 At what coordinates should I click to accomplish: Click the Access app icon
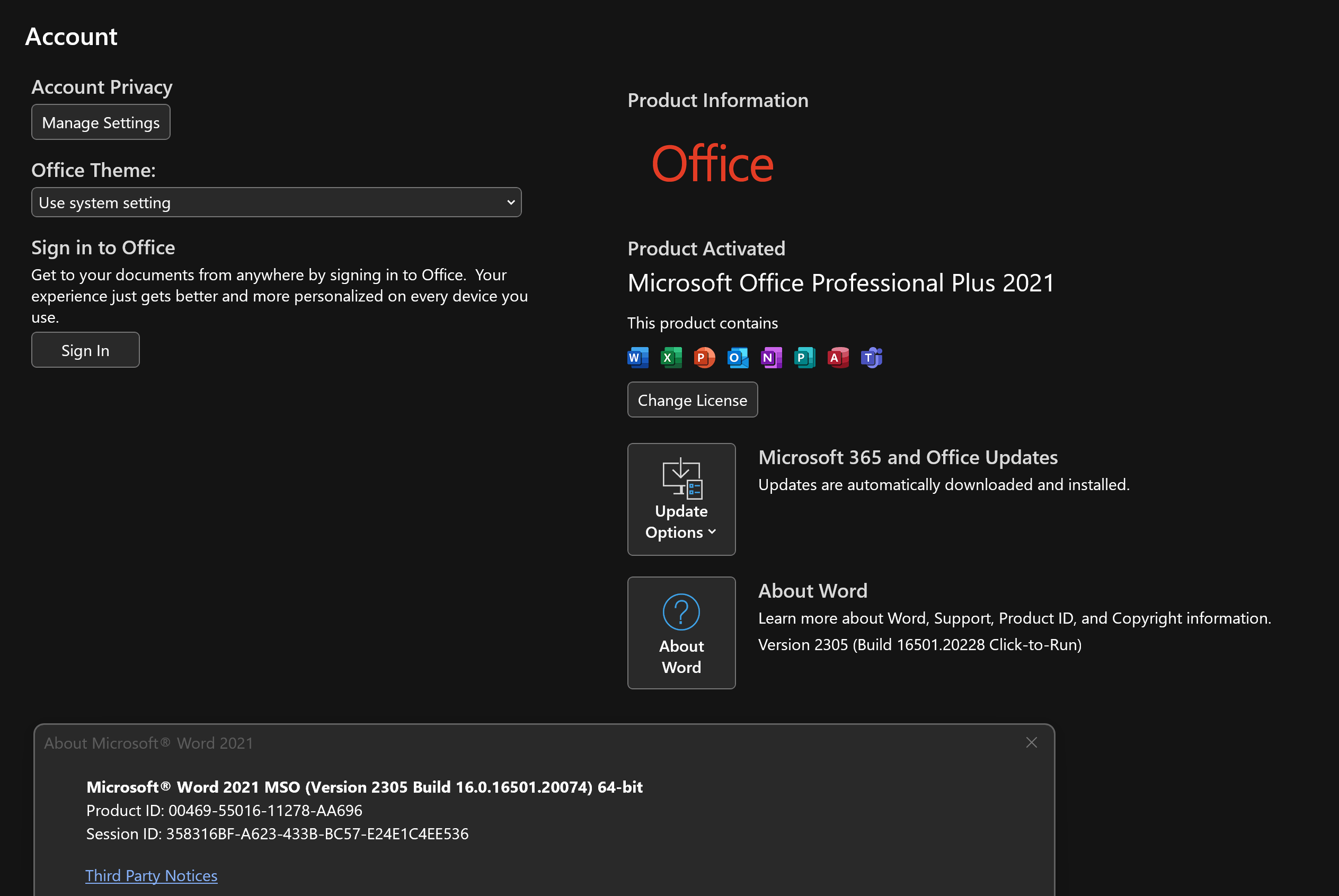[x=838, y=358]
